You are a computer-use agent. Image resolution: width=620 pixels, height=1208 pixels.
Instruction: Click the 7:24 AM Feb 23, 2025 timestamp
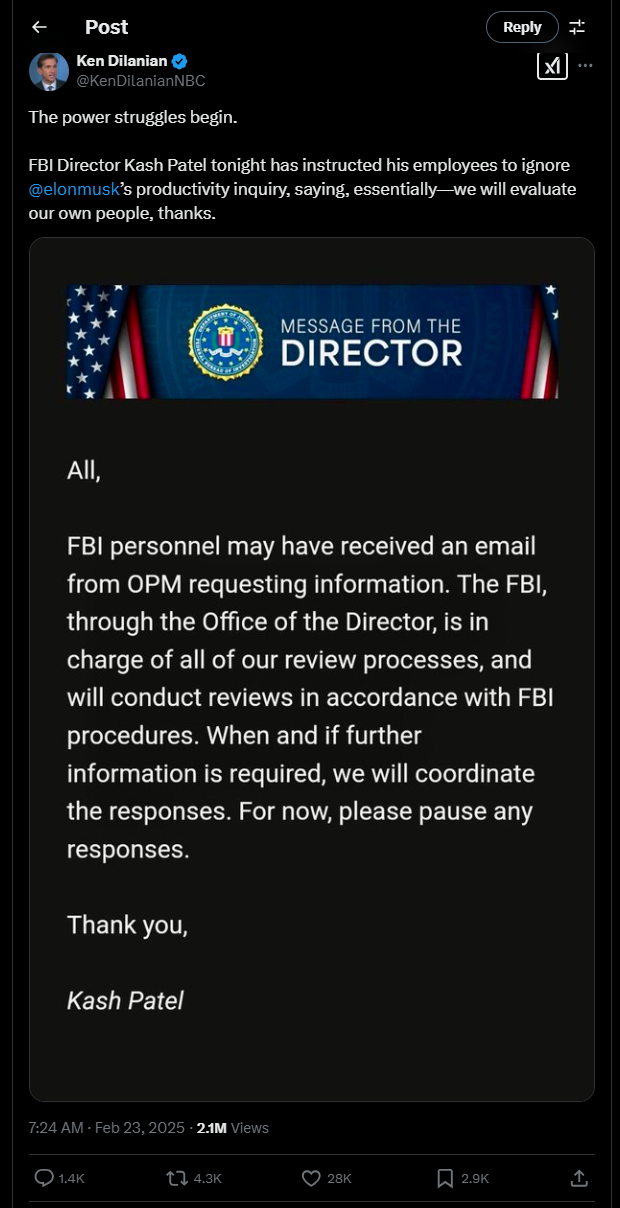[107, 1127]
